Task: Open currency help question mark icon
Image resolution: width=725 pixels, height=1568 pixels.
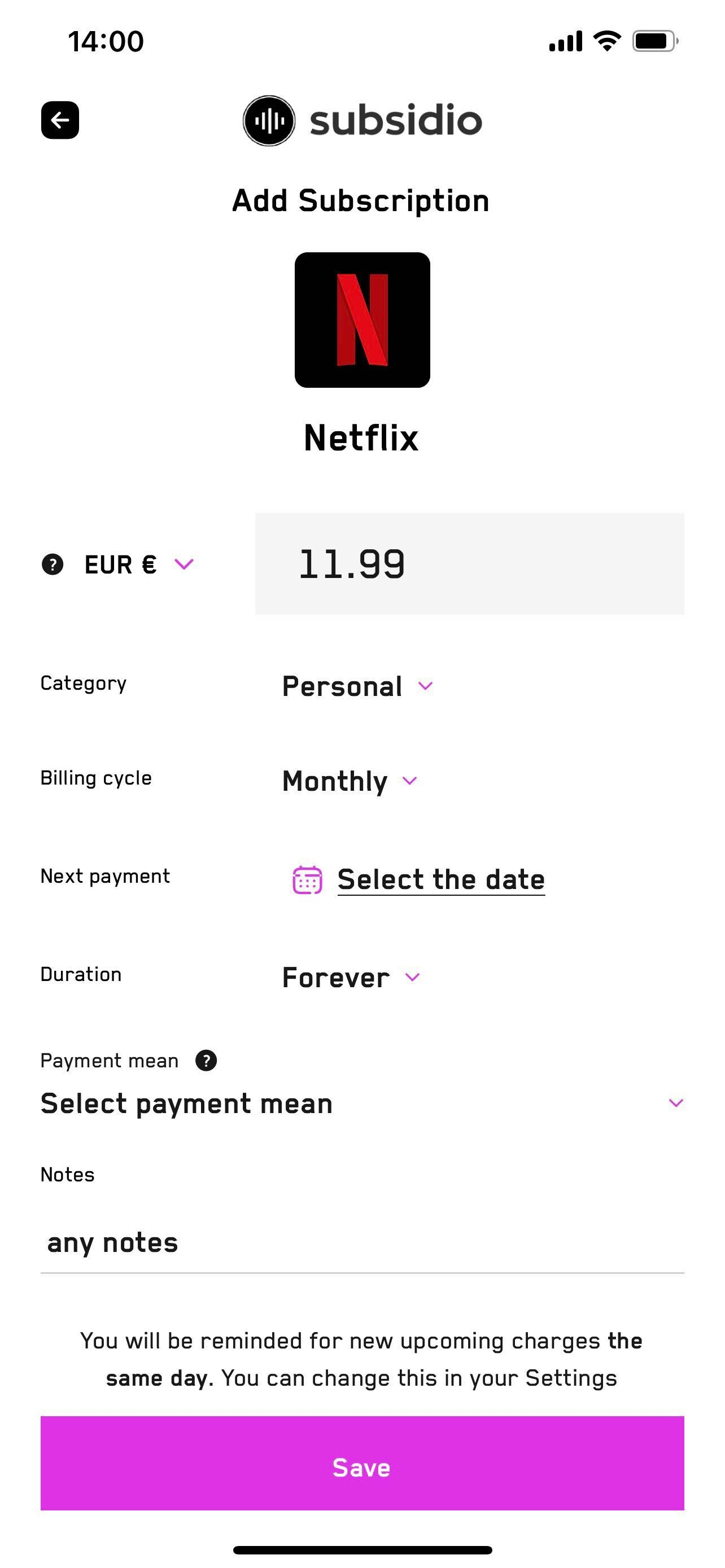Action: (x=53, y=564)
